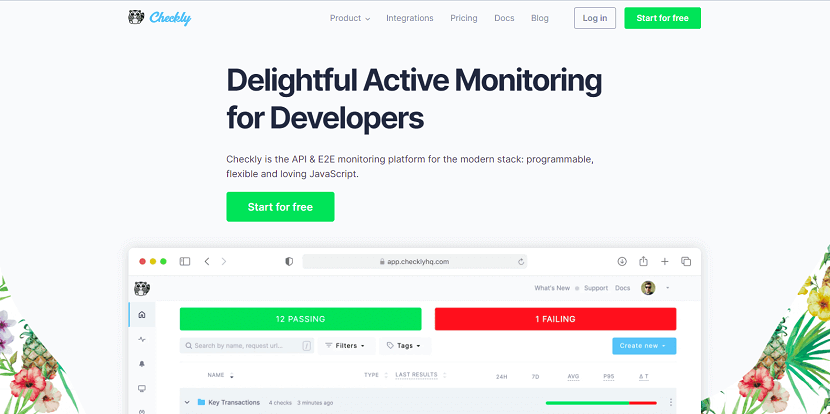Open the Tags dropdown

tap(405, 346)
